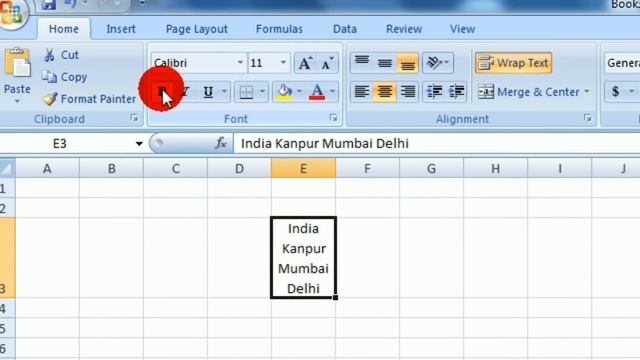Switch to the View tab
This screenshot has height=360, width=640.
[462, 29]
